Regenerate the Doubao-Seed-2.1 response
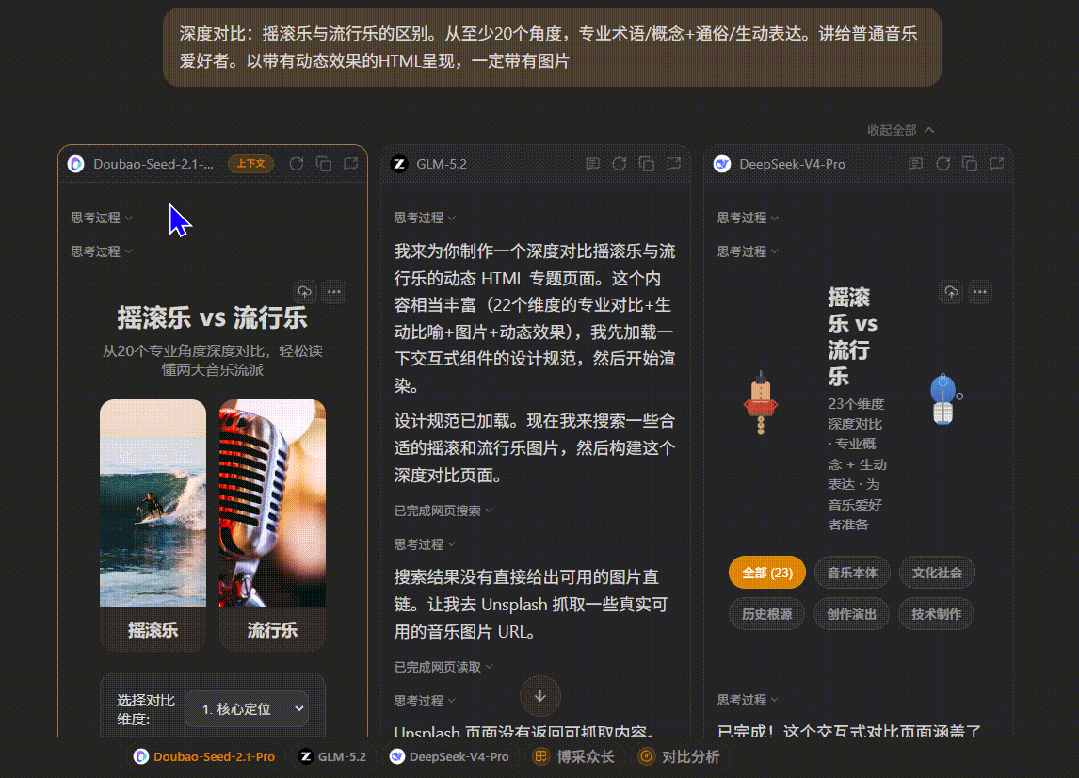This screenshot has width=1079, height=778. 297,164
